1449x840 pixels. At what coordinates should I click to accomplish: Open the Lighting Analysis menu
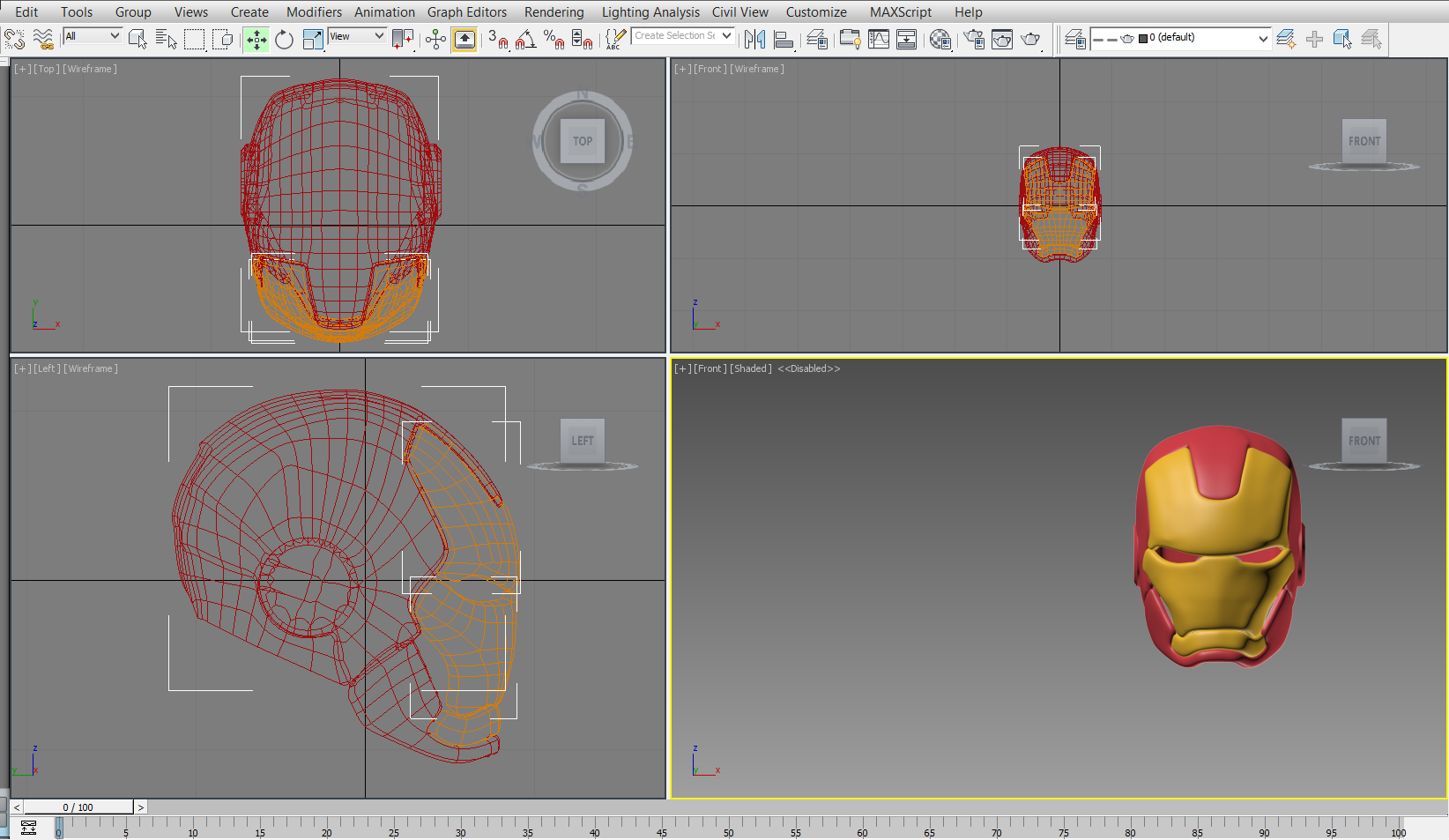pyautogui.click(x=650, y=12)
